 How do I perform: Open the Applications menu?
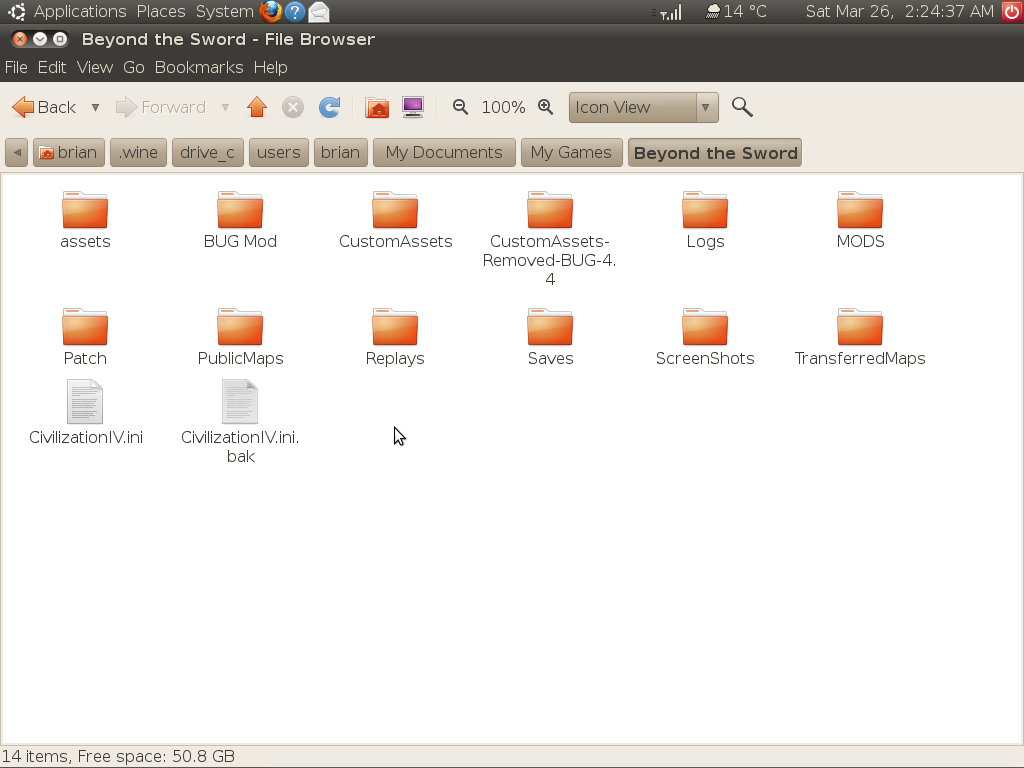point(80,12)
